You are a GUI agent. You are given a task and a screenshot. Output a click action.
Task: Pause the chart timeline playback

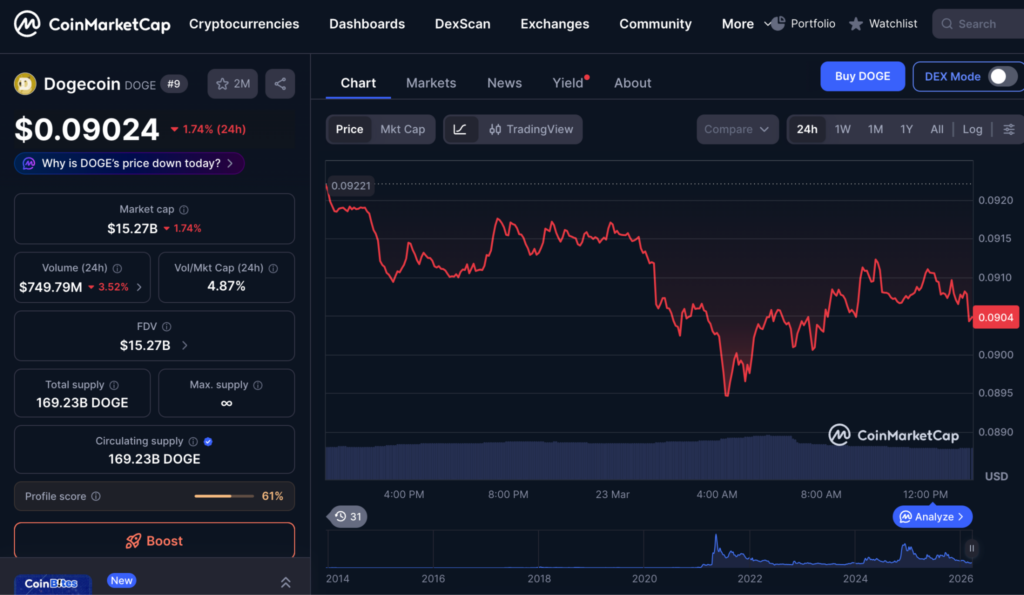[970, 548]
